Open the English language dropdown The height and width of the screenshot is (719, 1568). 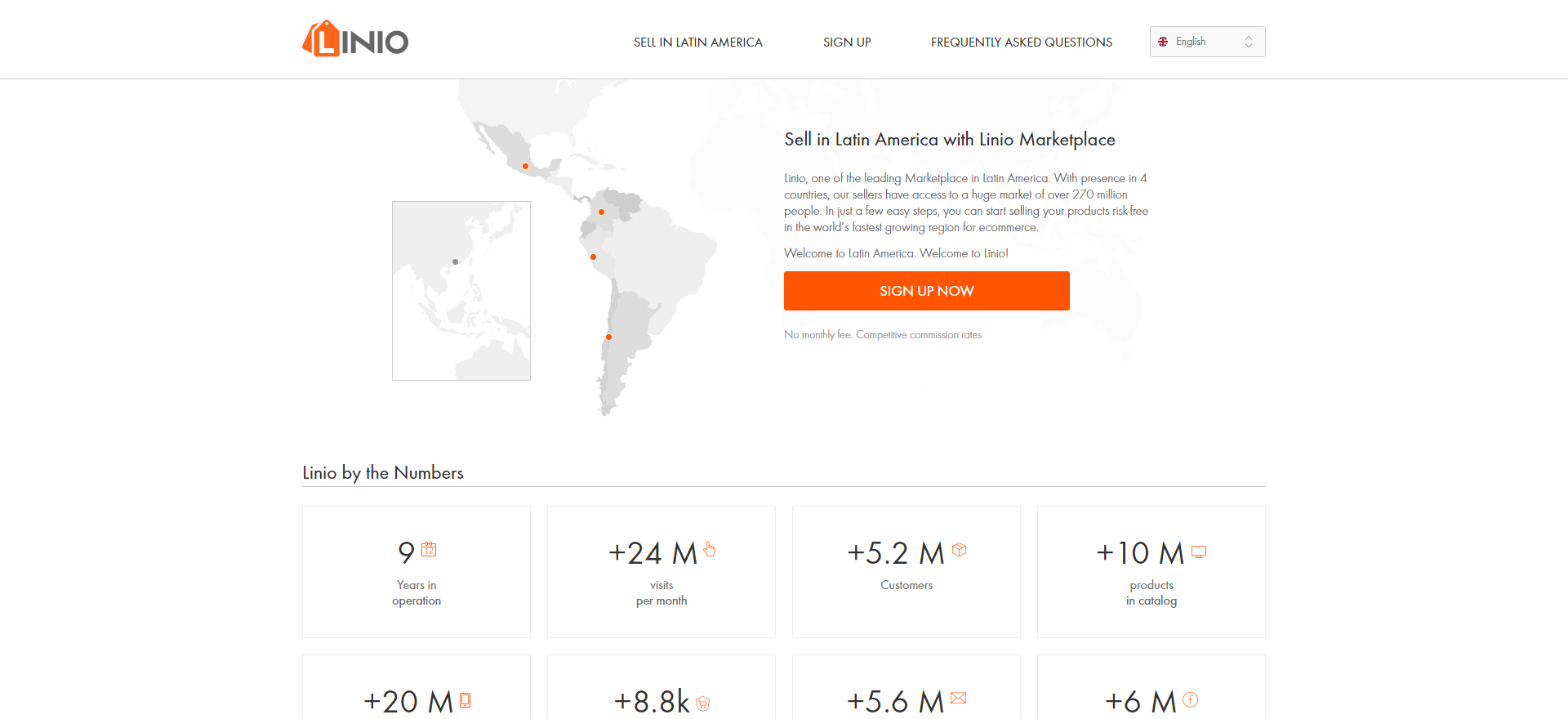[x=1206, y=42]
